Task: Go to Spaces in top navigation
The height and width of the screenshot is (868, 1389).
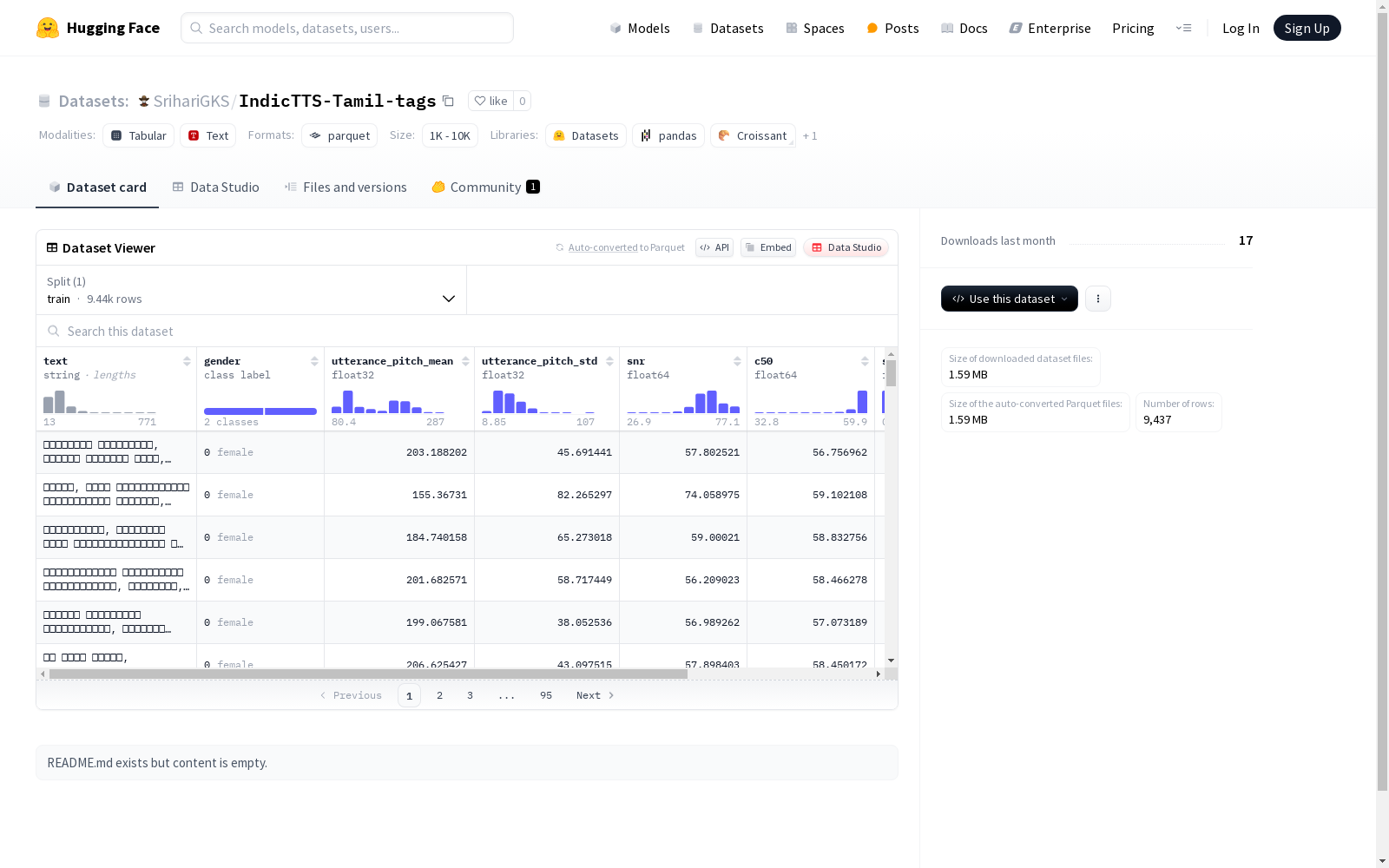Action: pos(815,28)
